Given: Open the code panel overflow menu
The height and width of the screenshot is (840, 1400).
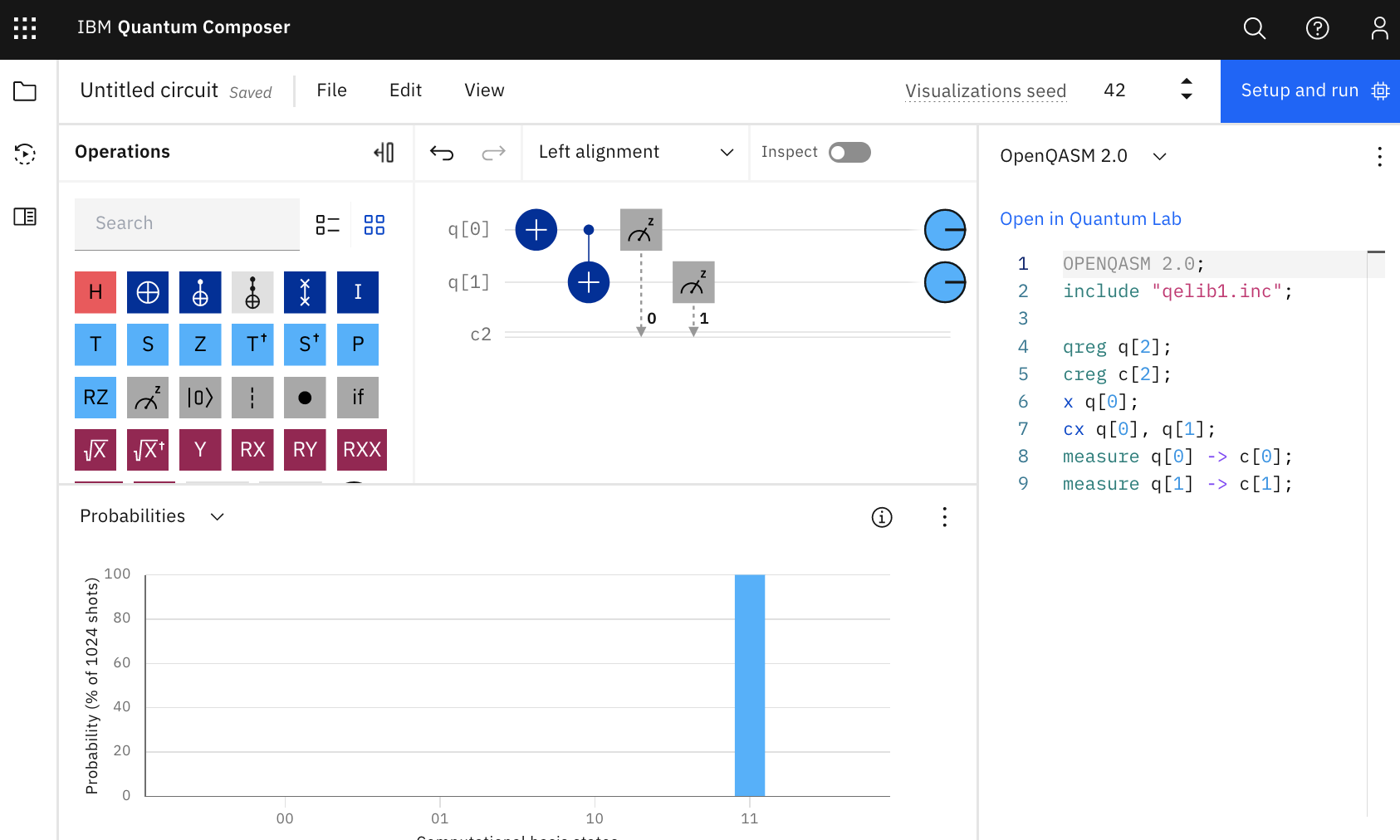Looking at the screenshot, I should point(1379,156).
